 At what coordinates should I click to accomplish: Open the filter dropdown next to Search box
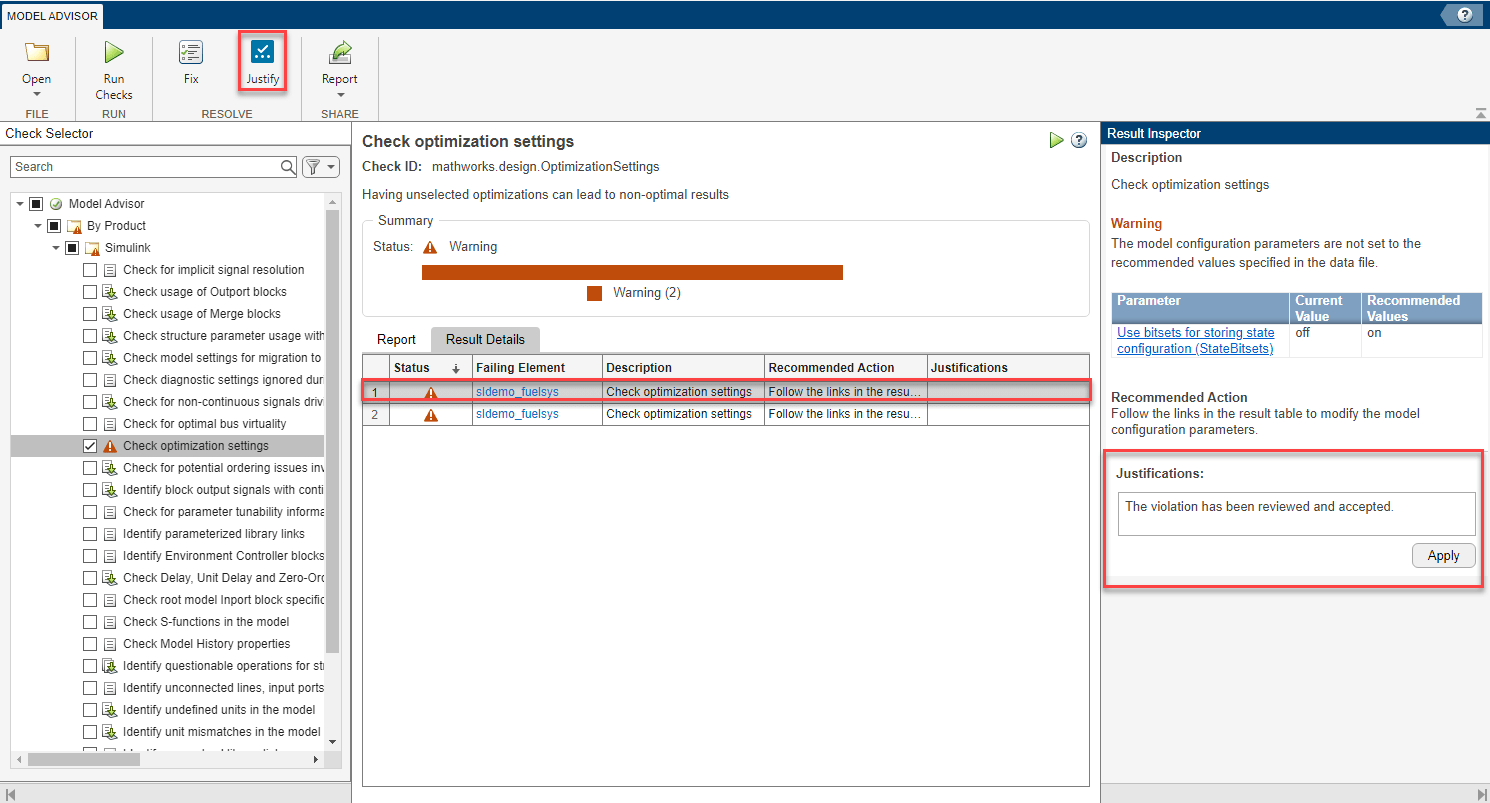pos(321,167)
